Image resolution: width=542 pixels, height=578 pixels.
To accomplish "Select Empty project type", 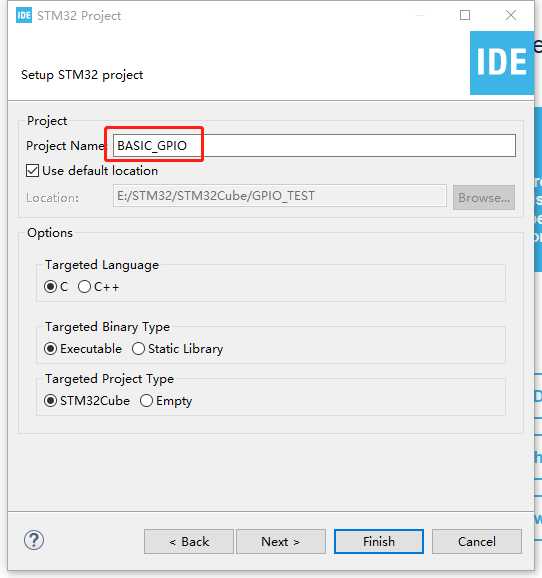I will pyautogui.click(x=146, y=400).
